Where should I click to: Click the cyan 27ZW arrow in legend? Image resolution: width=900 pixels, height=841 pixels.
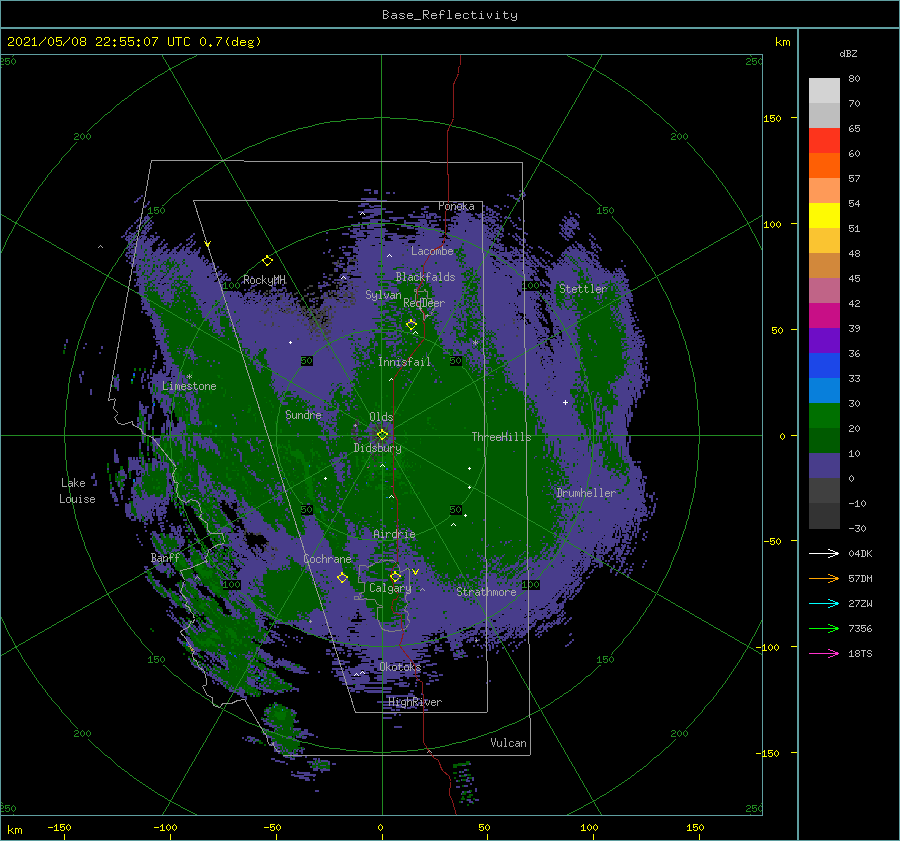[x=824, y=603]
